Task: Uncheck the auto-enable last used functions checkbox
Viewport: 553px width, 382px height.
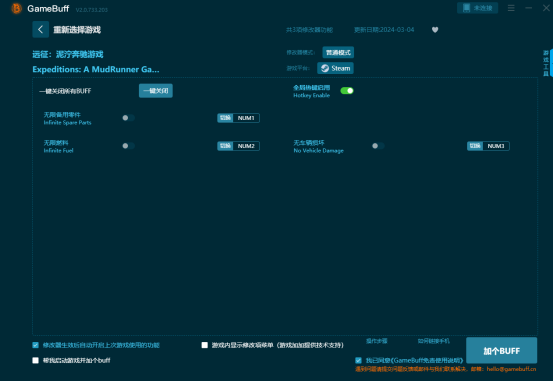Action: tap(35, 345)
